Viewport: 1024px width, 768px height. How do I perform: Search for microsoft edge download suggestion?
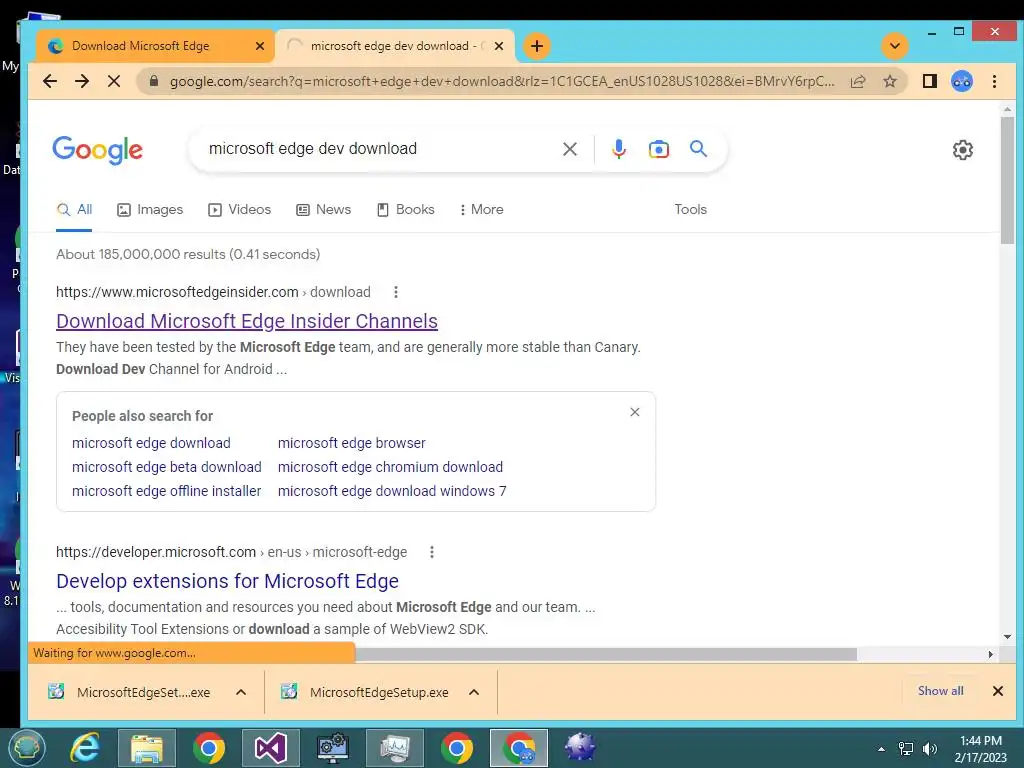point(151,443)
